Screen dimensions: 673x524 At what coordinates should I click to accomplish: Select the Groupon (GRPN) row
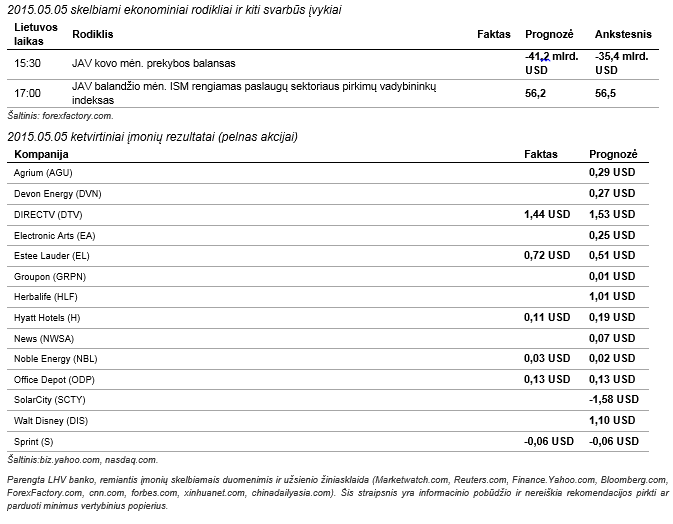tap(328, 277)
